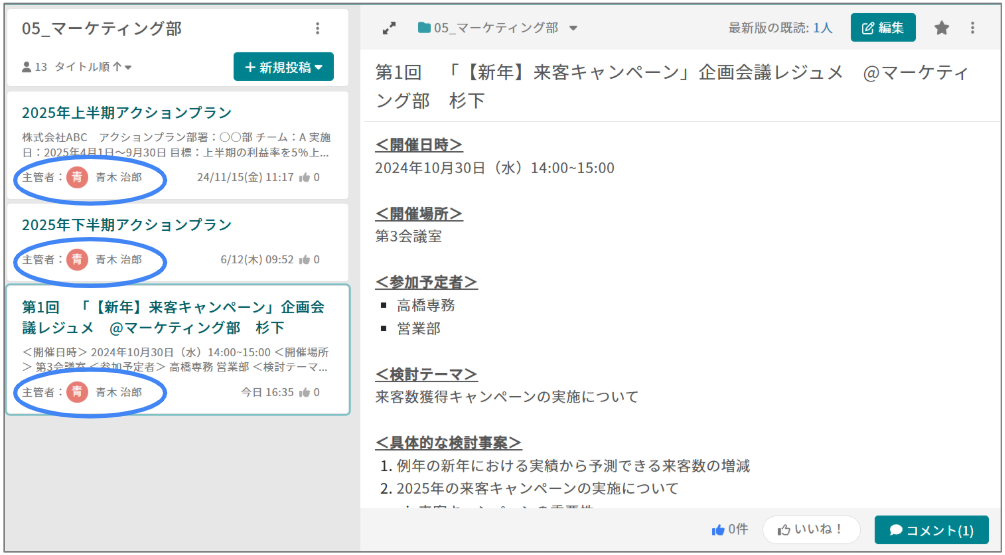Click the thumbs-up count on 2025年下半期アクションプラン
The width and height of the screenshot is (1005, 555).
pos(309,259)
